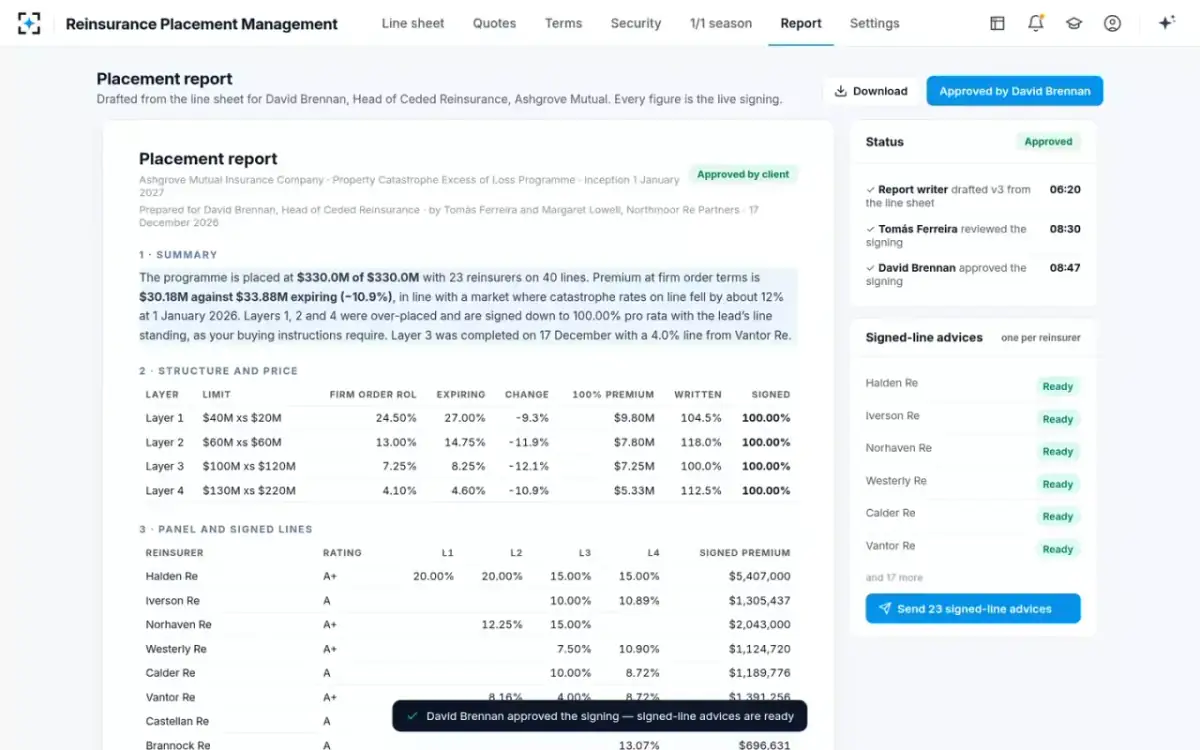Open the notifications bell
Screen dimensions: 1200x750
[1035, 23]
